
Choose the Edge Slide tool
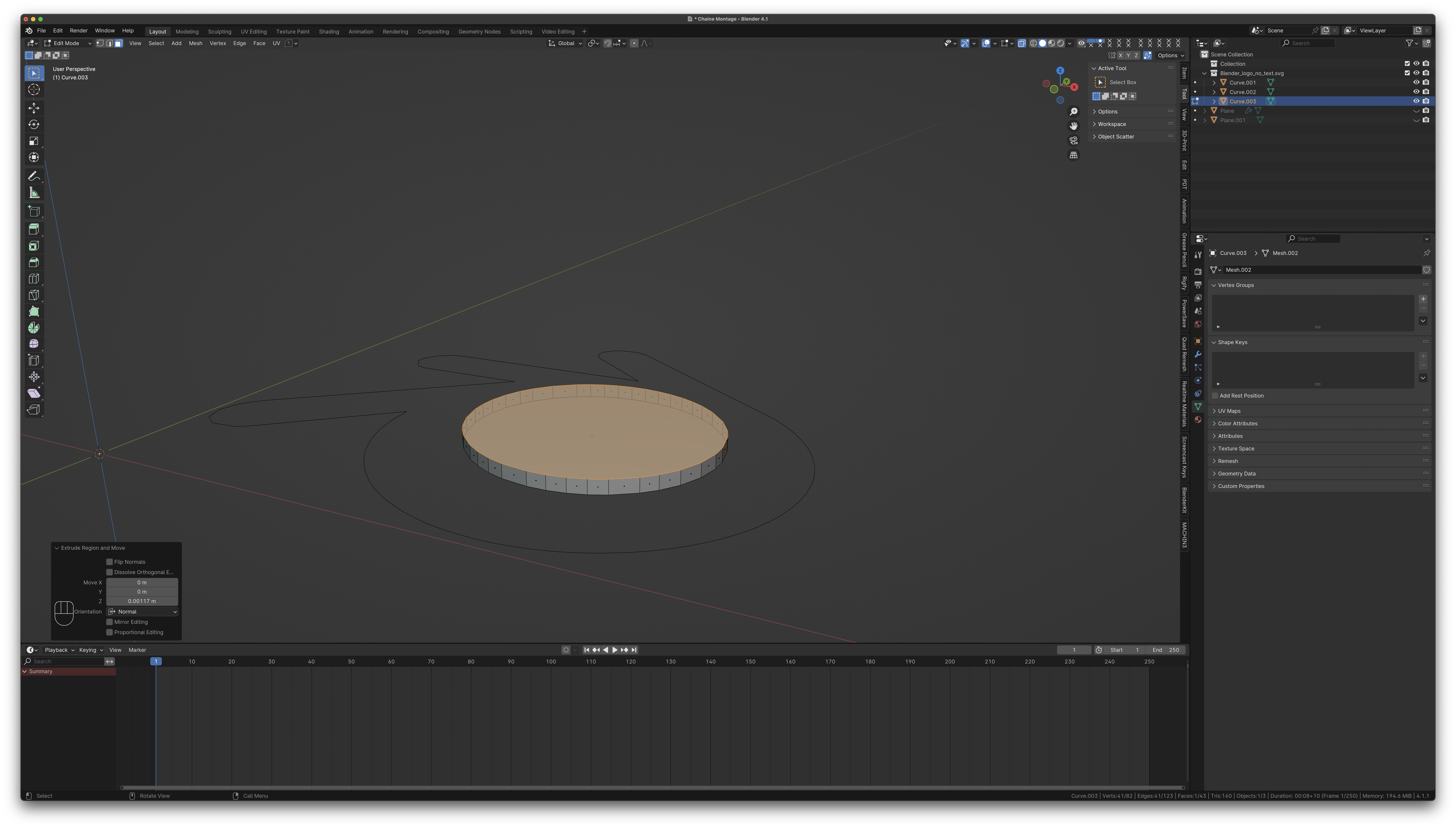point(34,361)
